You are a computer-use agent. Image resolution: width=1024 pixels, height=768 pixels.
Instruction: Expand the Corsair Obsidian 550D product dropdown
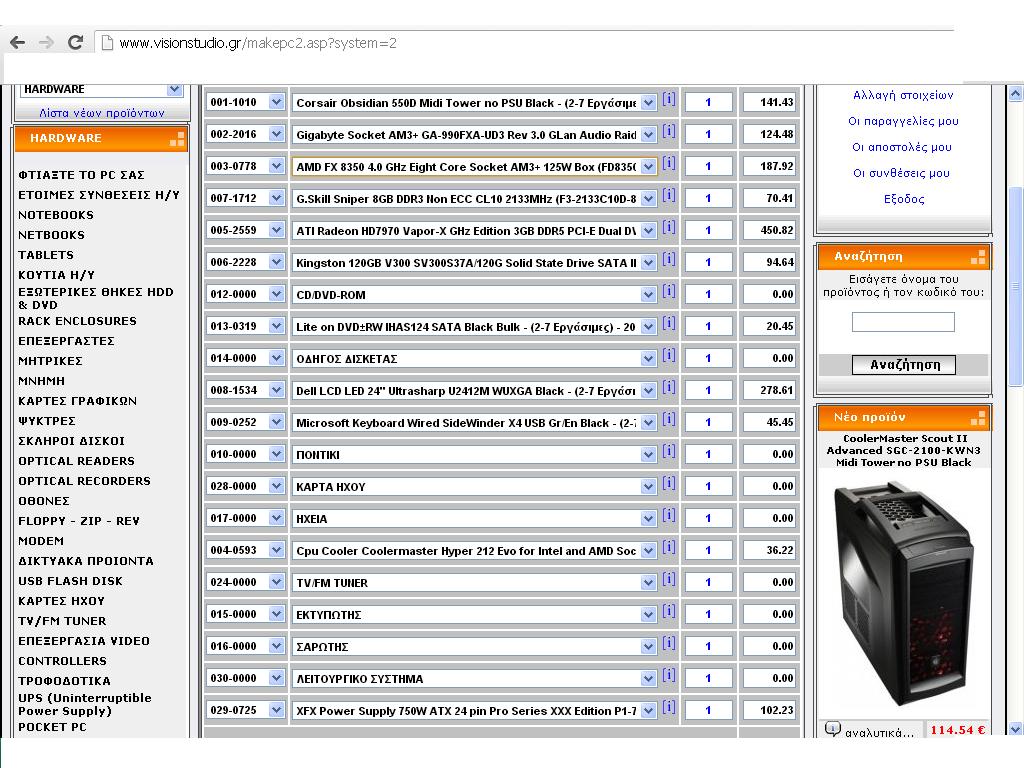pyautogui.click(x=648, y=103)
